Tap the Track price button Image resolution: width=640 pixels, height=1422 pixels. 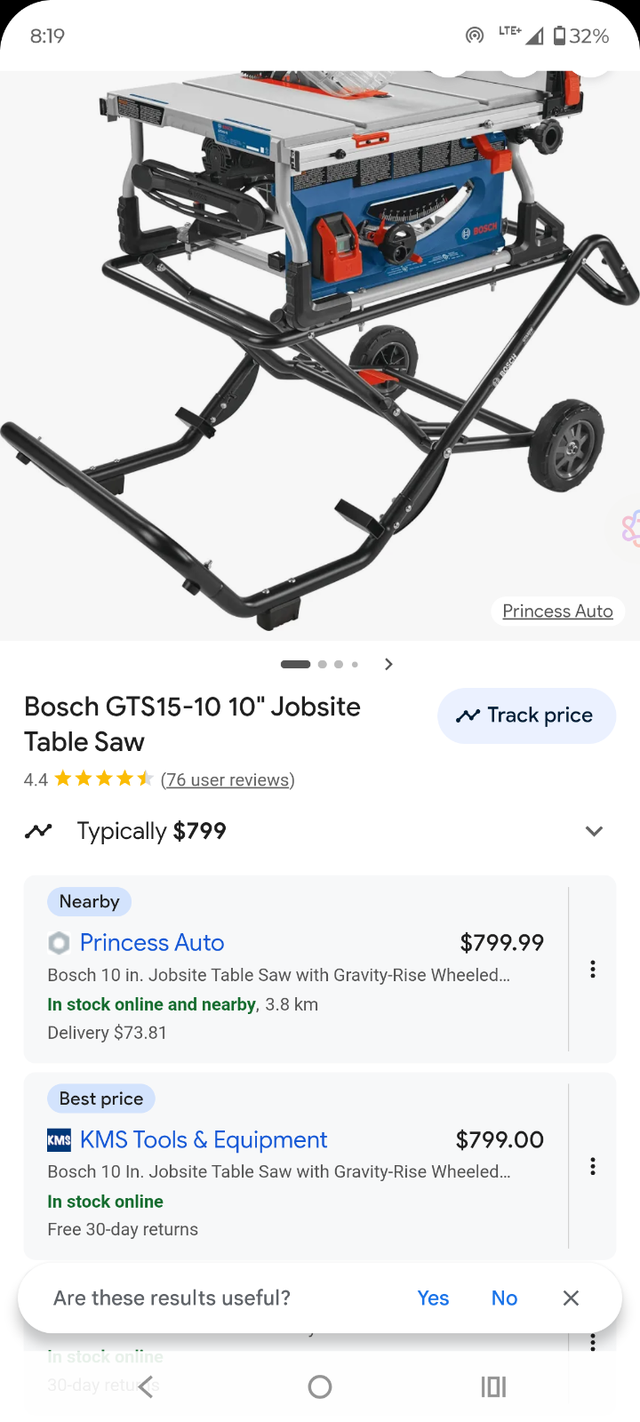coord(526,715)
